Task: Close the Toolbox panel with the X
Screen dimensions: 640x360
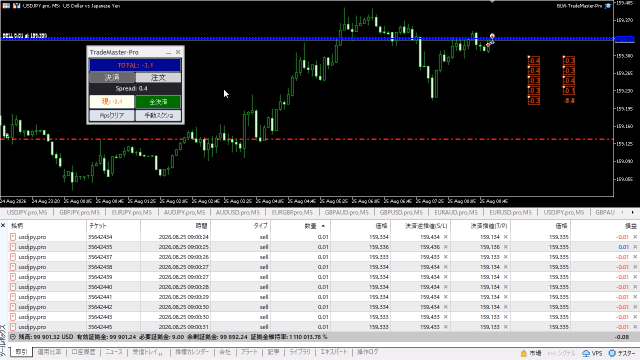Action: (3, 225)
